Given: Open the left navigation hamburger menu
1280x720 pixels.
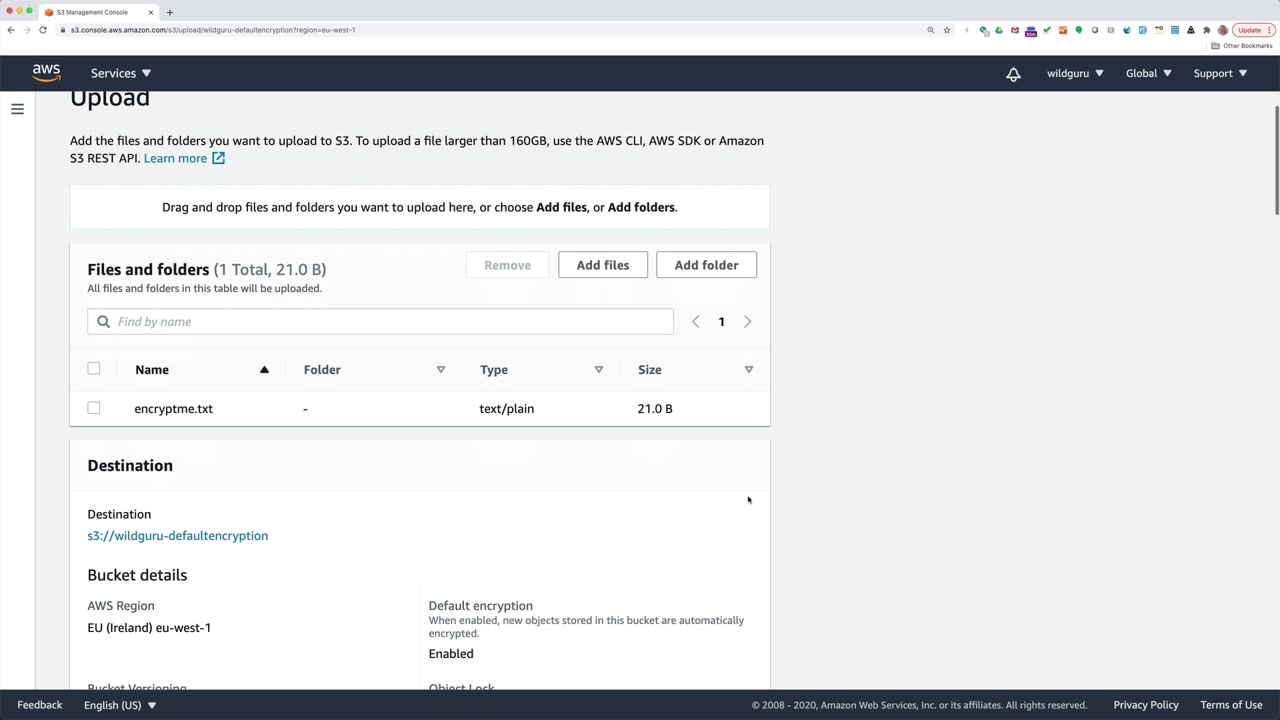Looking at the screenshot, I should (x=17, y=109).
